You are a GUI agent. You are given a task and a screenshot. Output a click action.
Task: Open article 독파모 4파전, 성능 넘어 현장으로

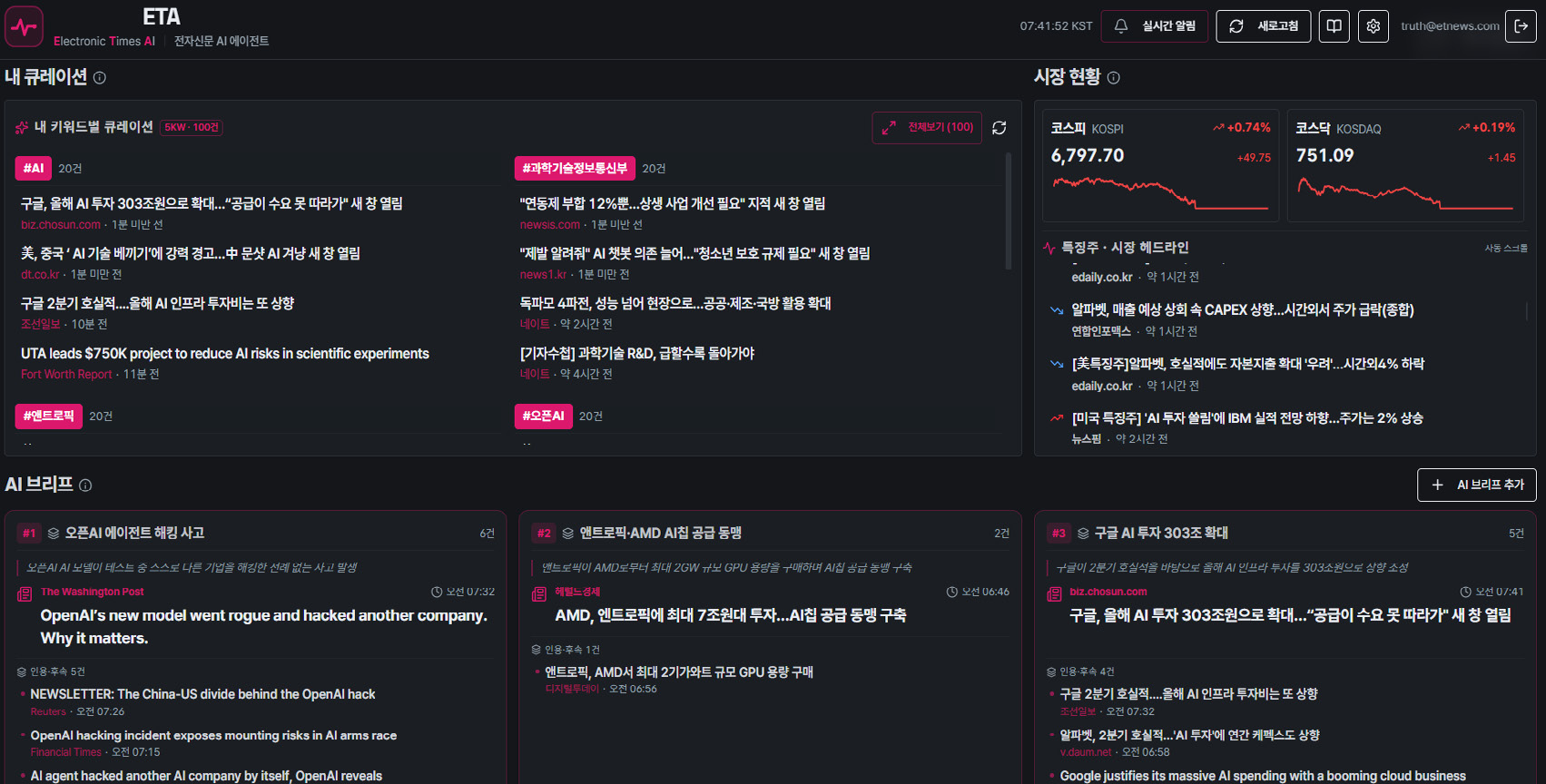pos(675,304)
